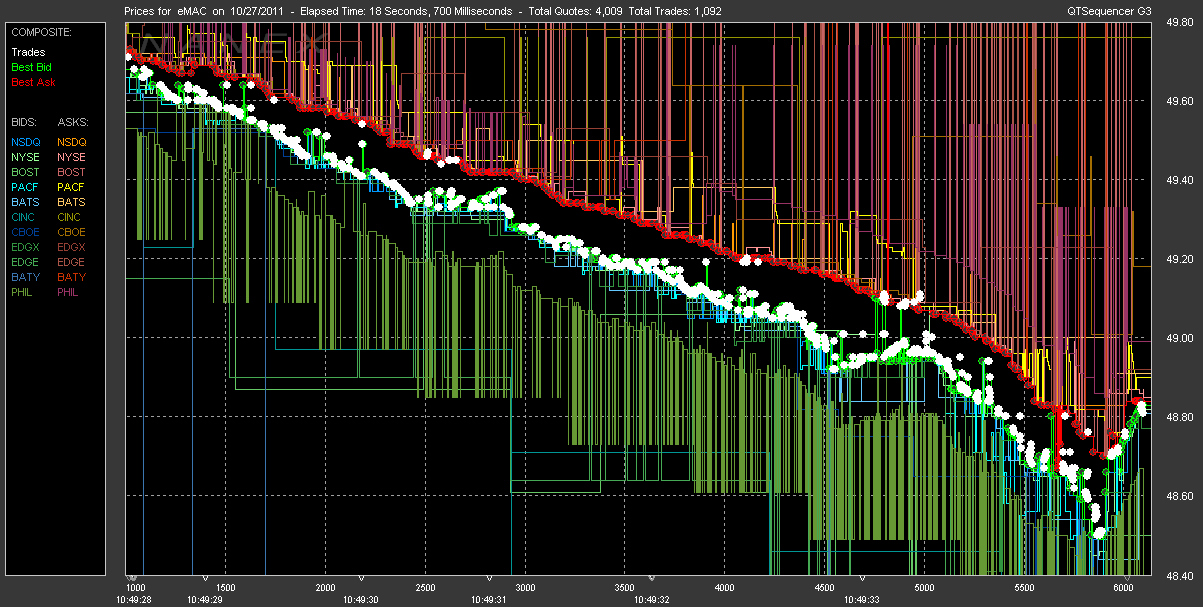
Task: Click EDGX in the BIDS legend column
Action: (26, 247)
